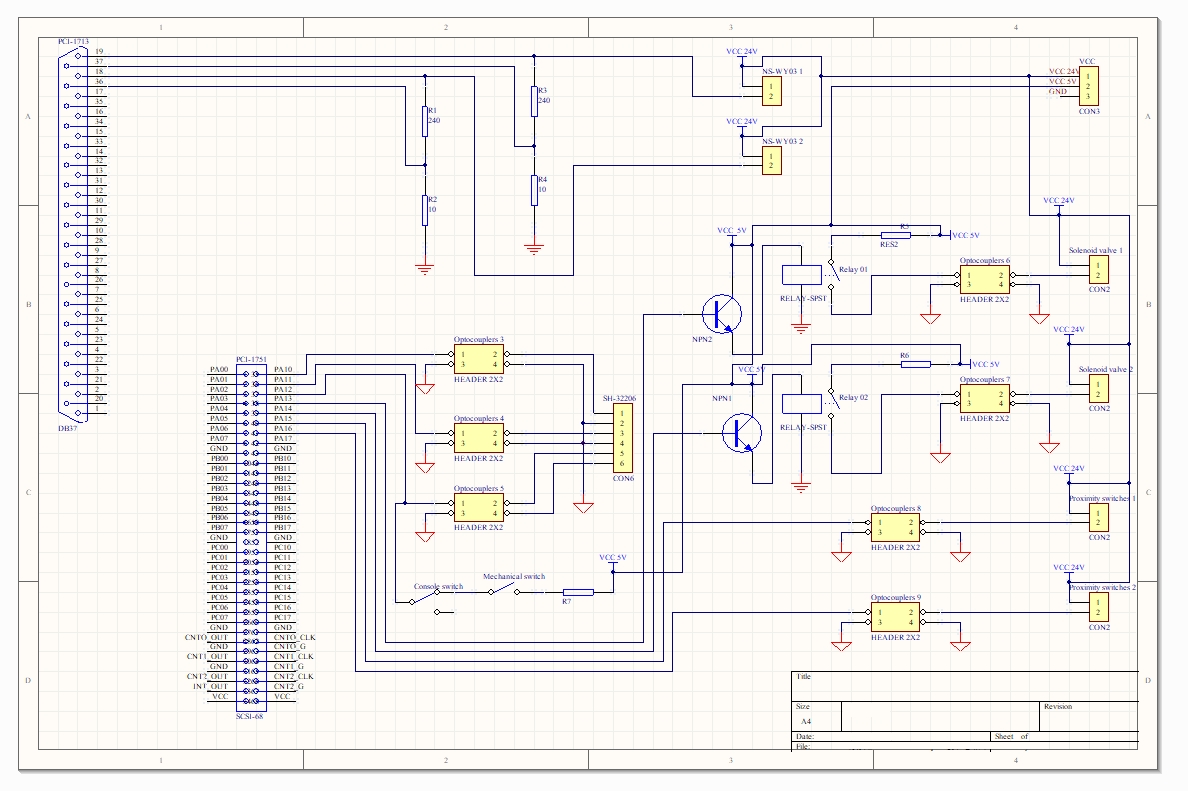The image size is (1188, 791).
Task: Select the Solenoid valve 1 CON2 connector
Action: tap(1100, 268)
